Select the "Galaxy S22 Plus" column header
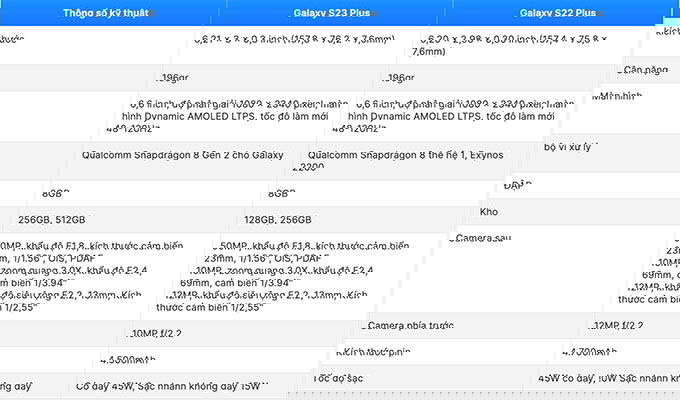Viewport: 680px width, 400px height. [x=558, y=13]
